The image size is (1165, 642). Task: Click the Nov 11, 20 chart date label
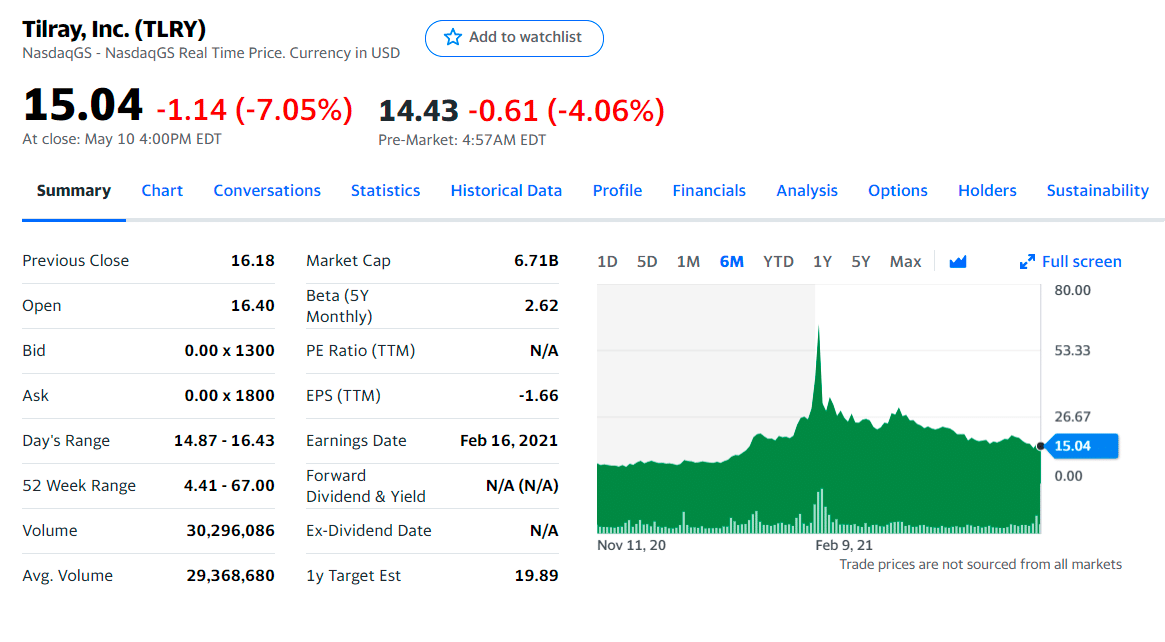(632, 545)
